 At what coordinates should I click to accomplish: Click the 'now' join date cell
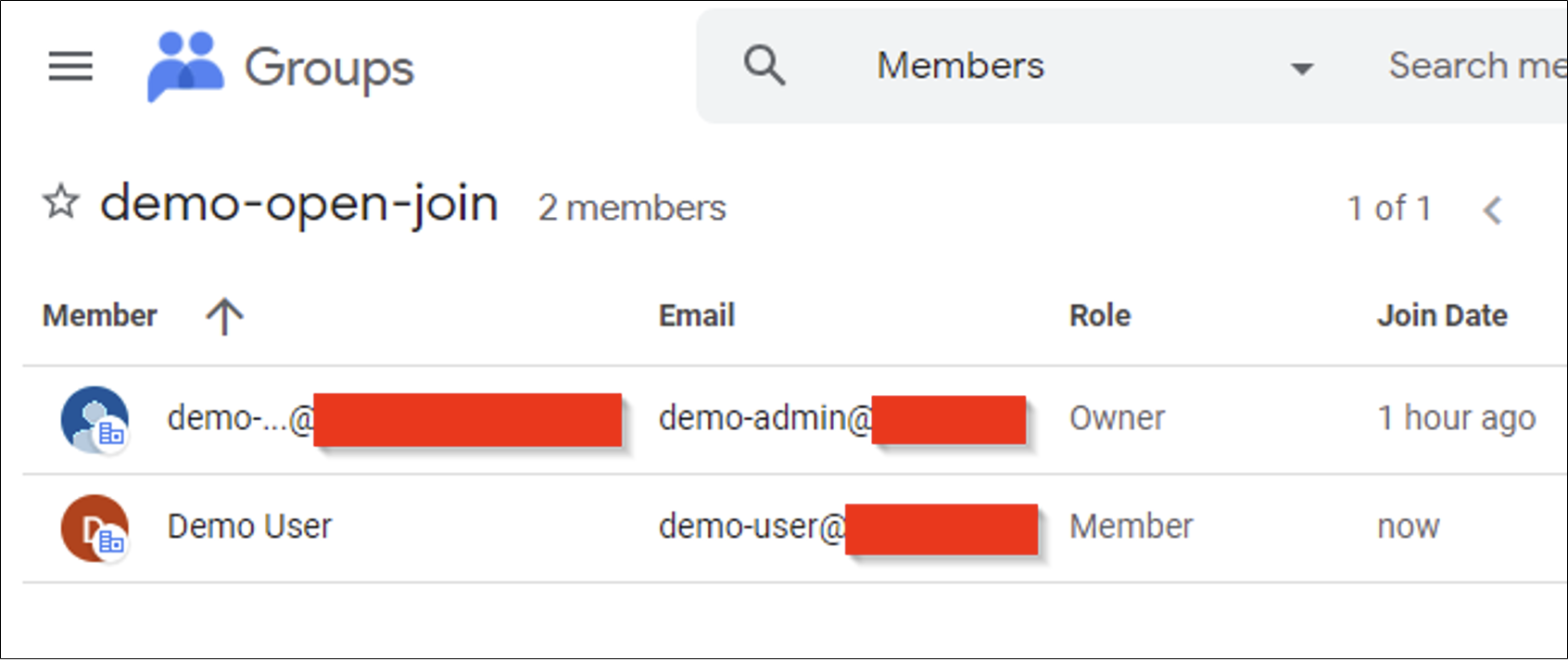coord(1409,528)
